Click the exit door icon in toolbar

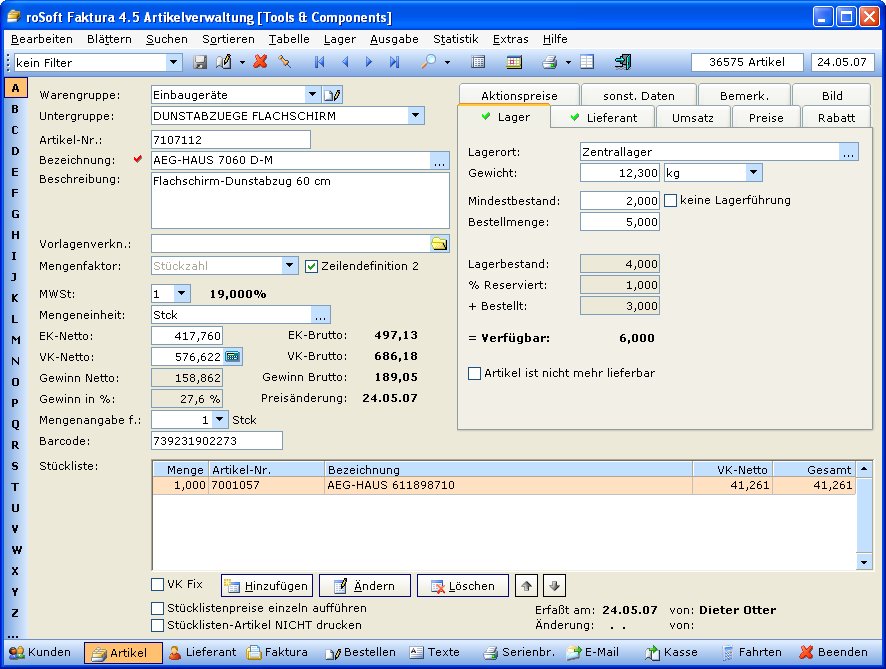click(x=623, y=62)
